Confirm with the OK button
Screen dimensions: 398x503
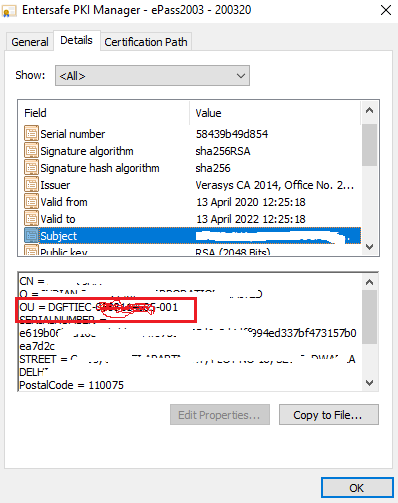[x=357, y=488]
